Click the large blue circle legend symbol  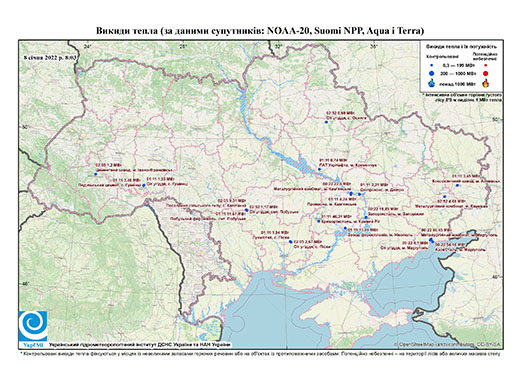pyautogui.click(x=432, y=73)
